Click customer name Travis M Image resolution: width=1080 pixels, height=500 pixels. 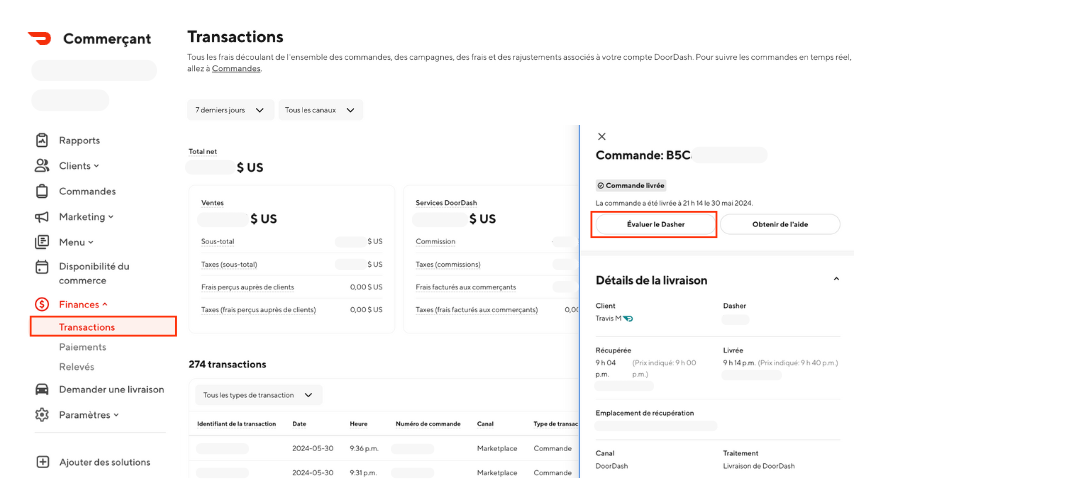click(609, 318)
